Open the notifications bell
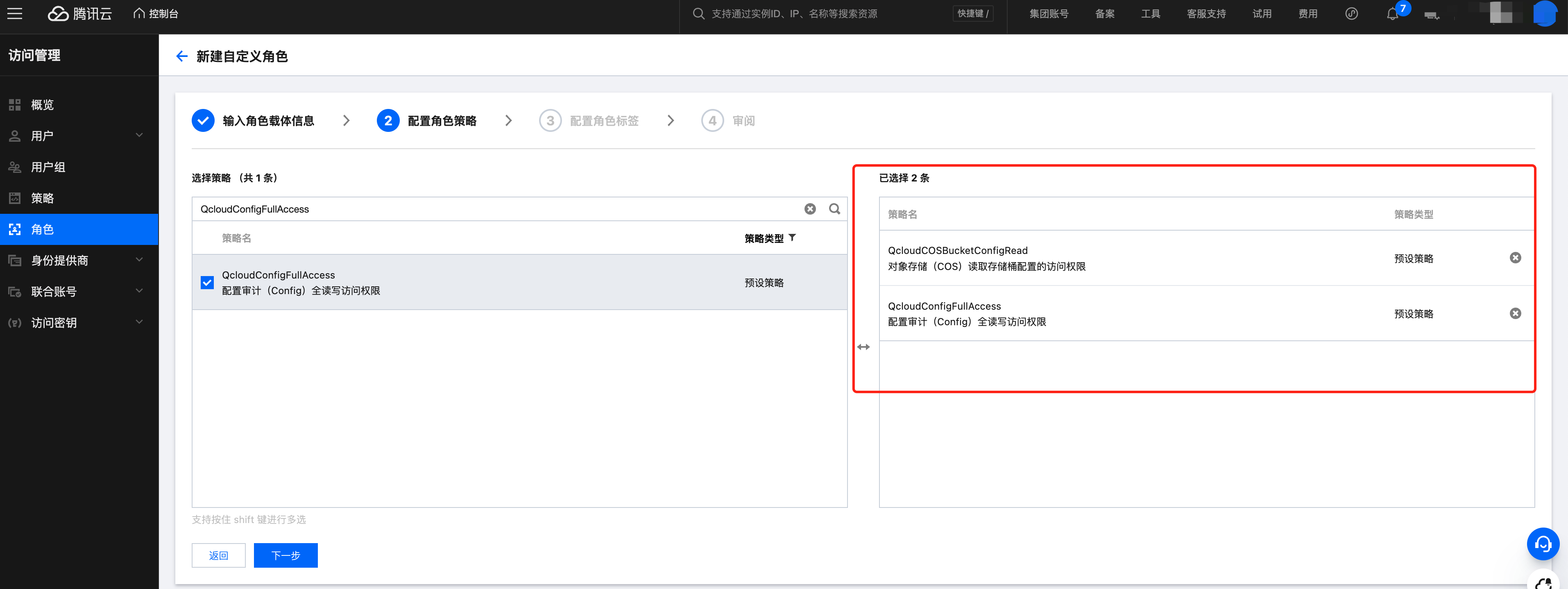This screenshot has height=589, width=1568. tap(1392, 14)
